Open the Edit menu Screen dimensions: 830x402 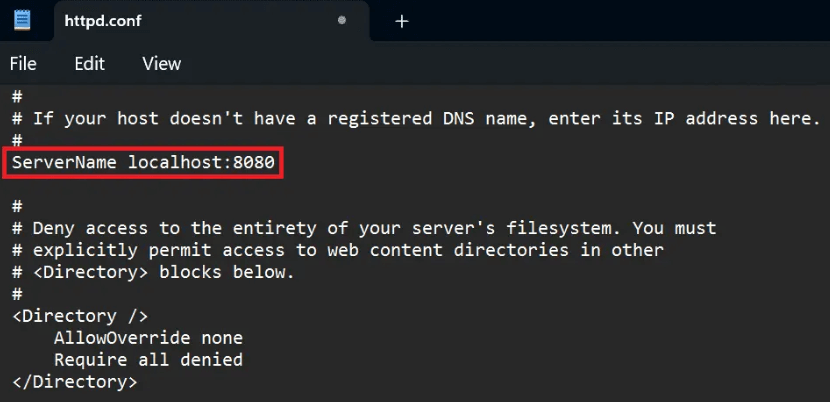(x=89, y=64)
